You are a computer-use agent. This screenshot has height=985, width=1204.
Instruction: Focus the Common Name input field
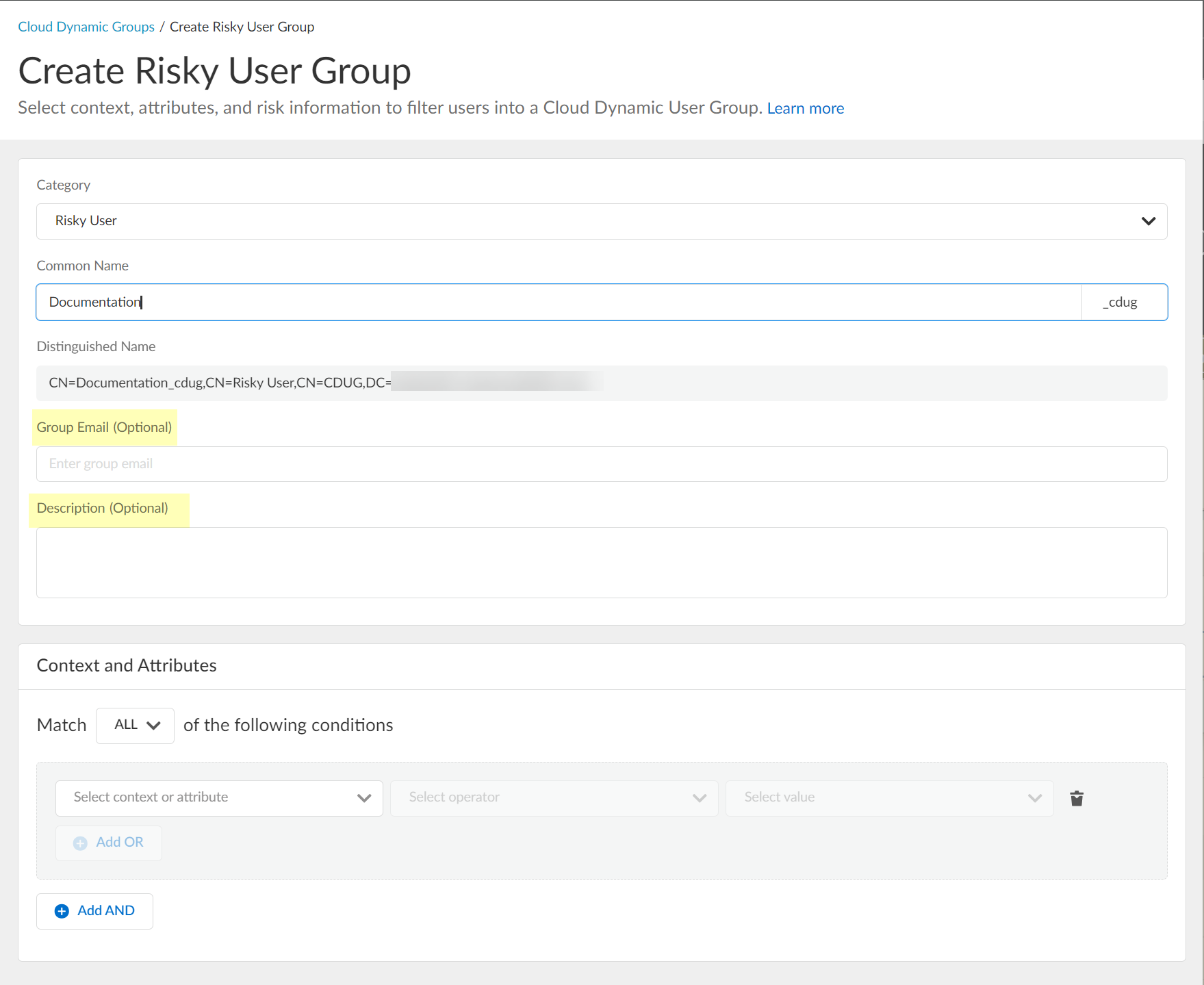point(558,302)
